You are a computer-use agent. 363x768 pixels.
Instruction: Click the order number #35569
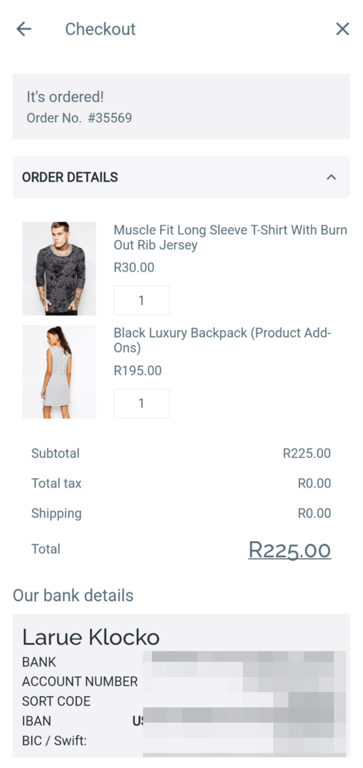[110, 118]
